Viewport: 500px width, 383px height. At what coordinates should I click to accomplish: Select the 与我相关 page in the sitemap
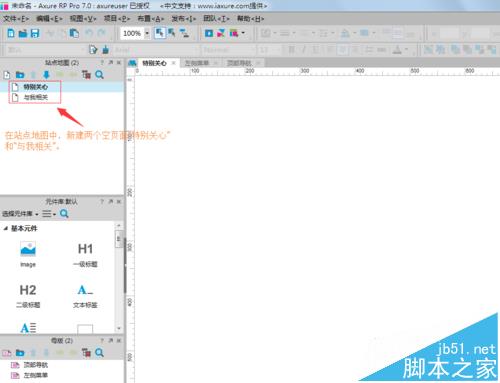(35, 97)
